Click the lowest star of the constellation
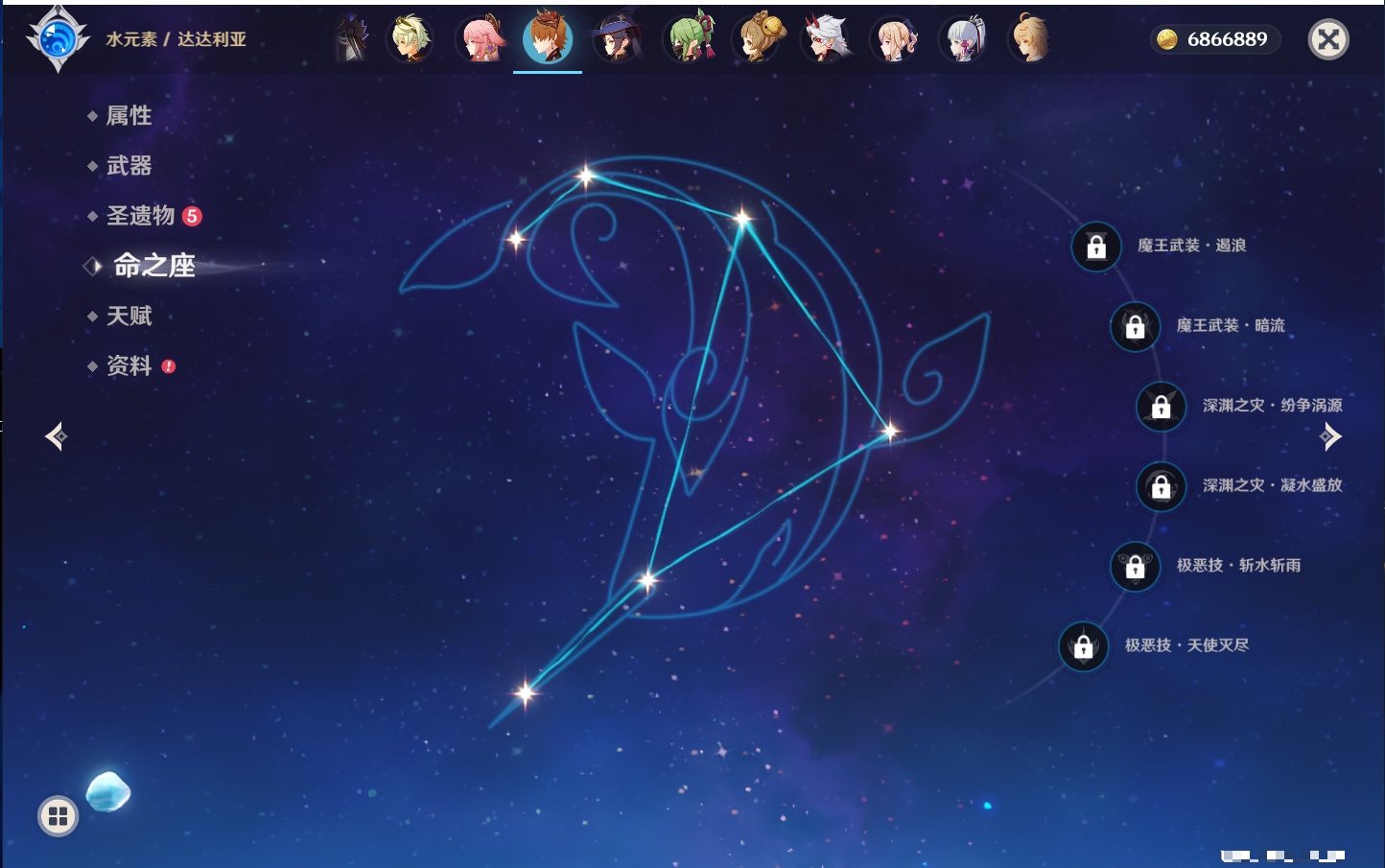 [525, 692]
